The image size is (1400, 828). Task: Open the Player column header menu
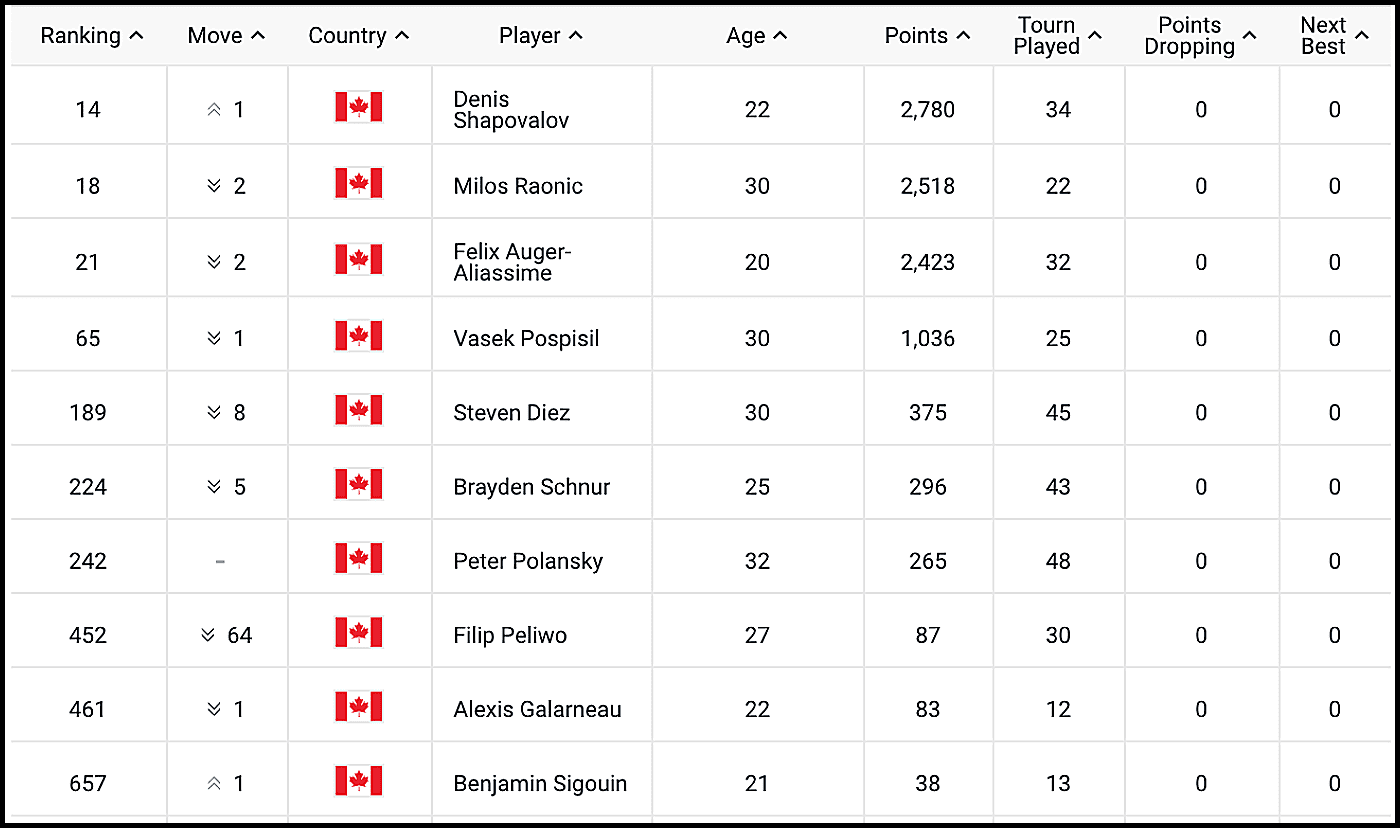[x=541, y=35]
